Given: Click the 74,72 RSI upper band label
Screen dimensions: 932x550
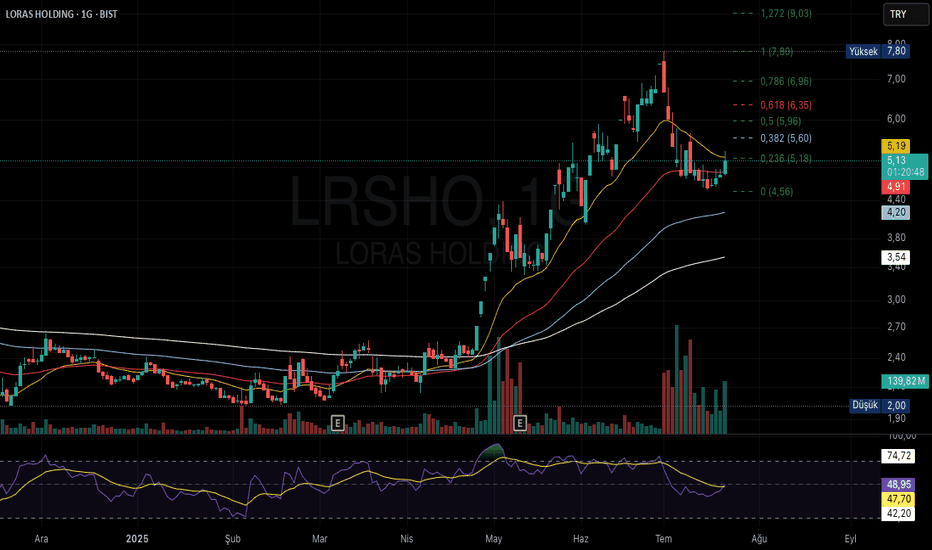Looking at the screenshot, I should [x=898, y=456].
